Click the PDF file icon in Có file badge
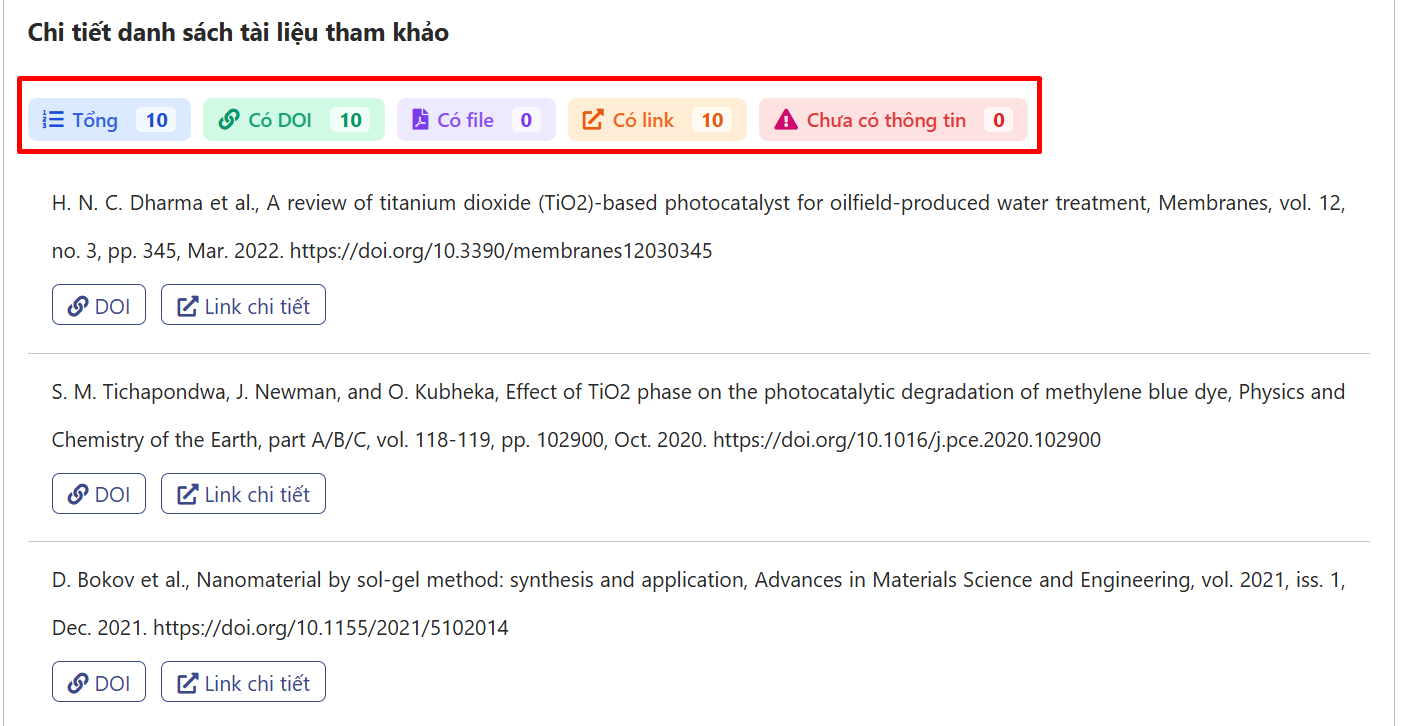The height and width of the screenshot is (726, 1407). 420,120
